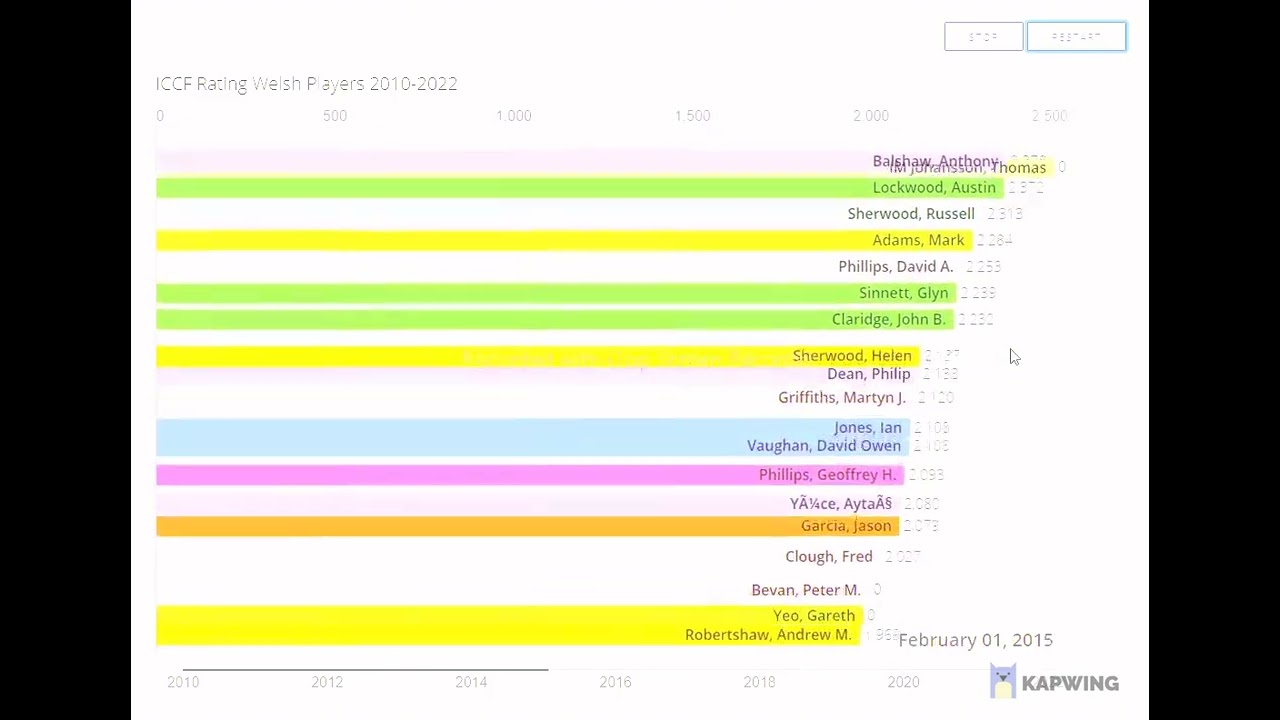Click 2018 on the timeline axis

coord(759,682)
